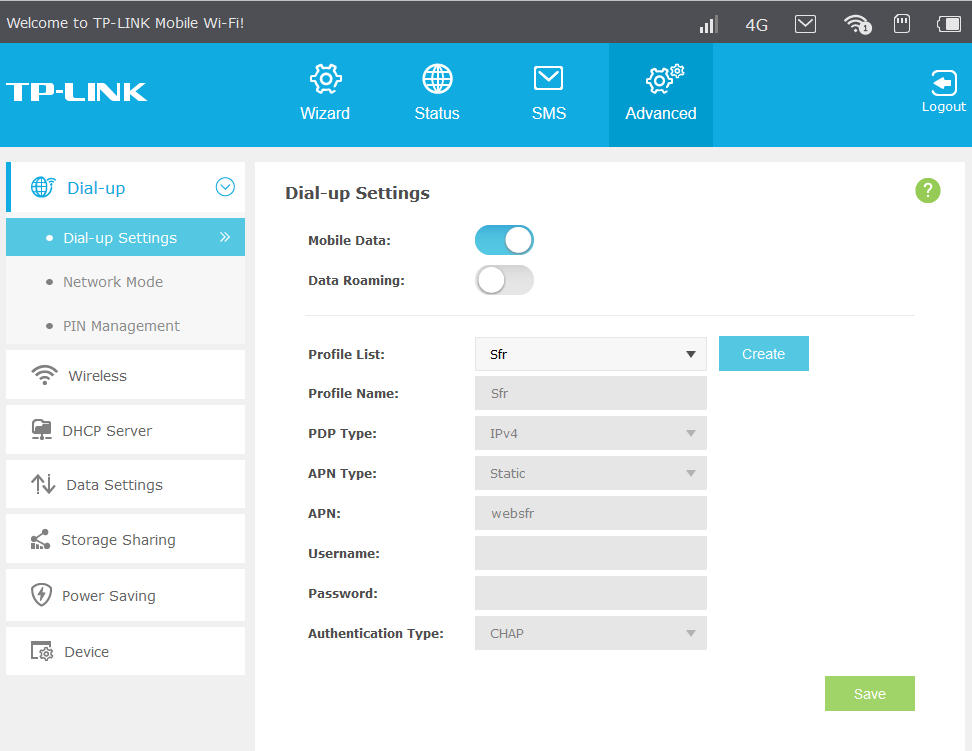Click the APN field showing websfr
The width and height of the screenshot is (972, 751).
pyautogui.click(x=590, y=513)
